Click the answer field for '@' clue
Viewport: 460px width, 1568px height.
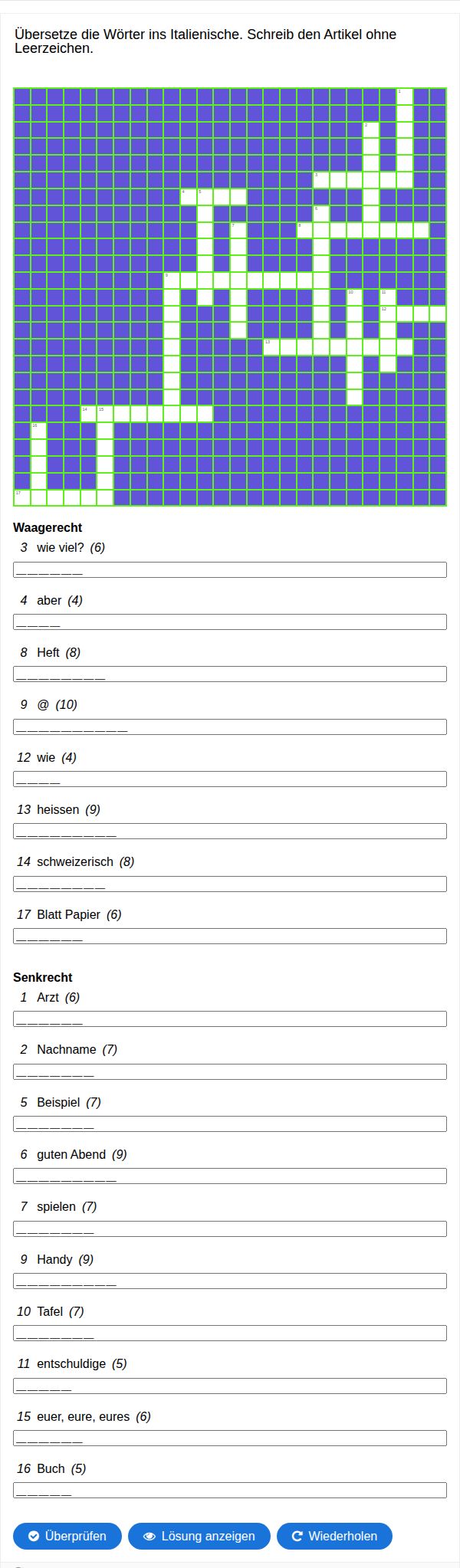[x=230, y=727]
